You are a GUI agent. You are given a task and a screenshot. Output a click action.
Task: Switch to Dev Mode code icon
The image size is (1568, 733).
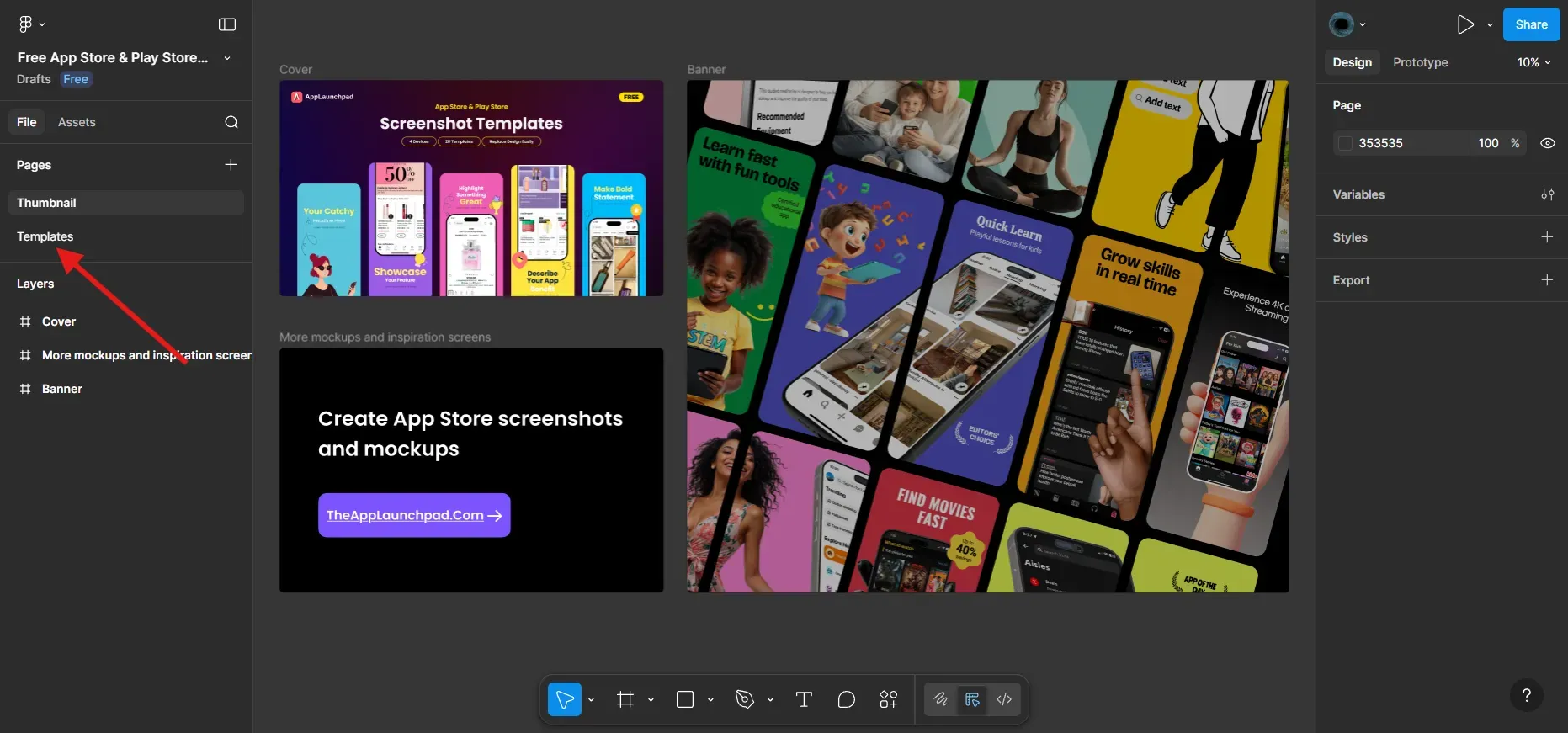(x=1004, y=699)
